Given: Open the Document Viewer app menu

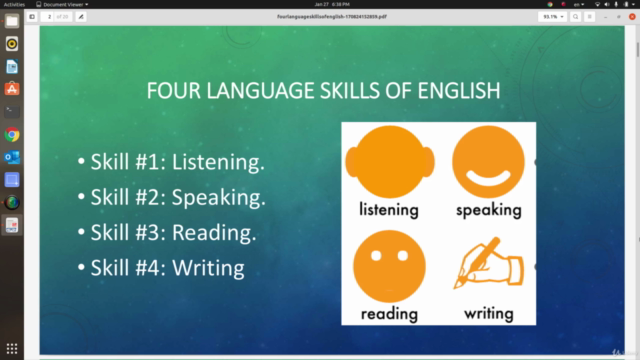Looking at the screenshot, I should [62, 4].
